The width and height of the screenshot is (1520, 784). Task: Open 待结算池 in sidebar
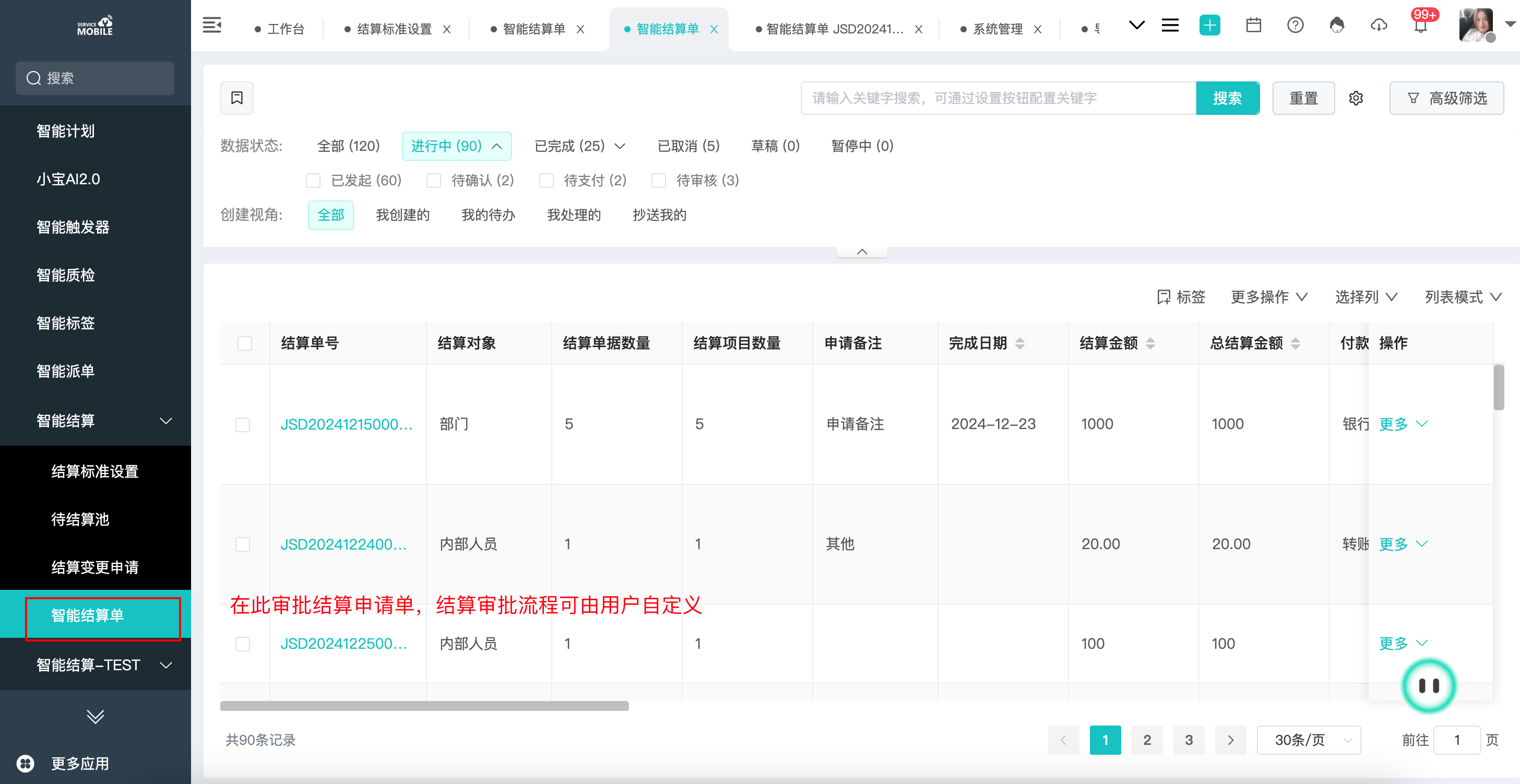95,519
